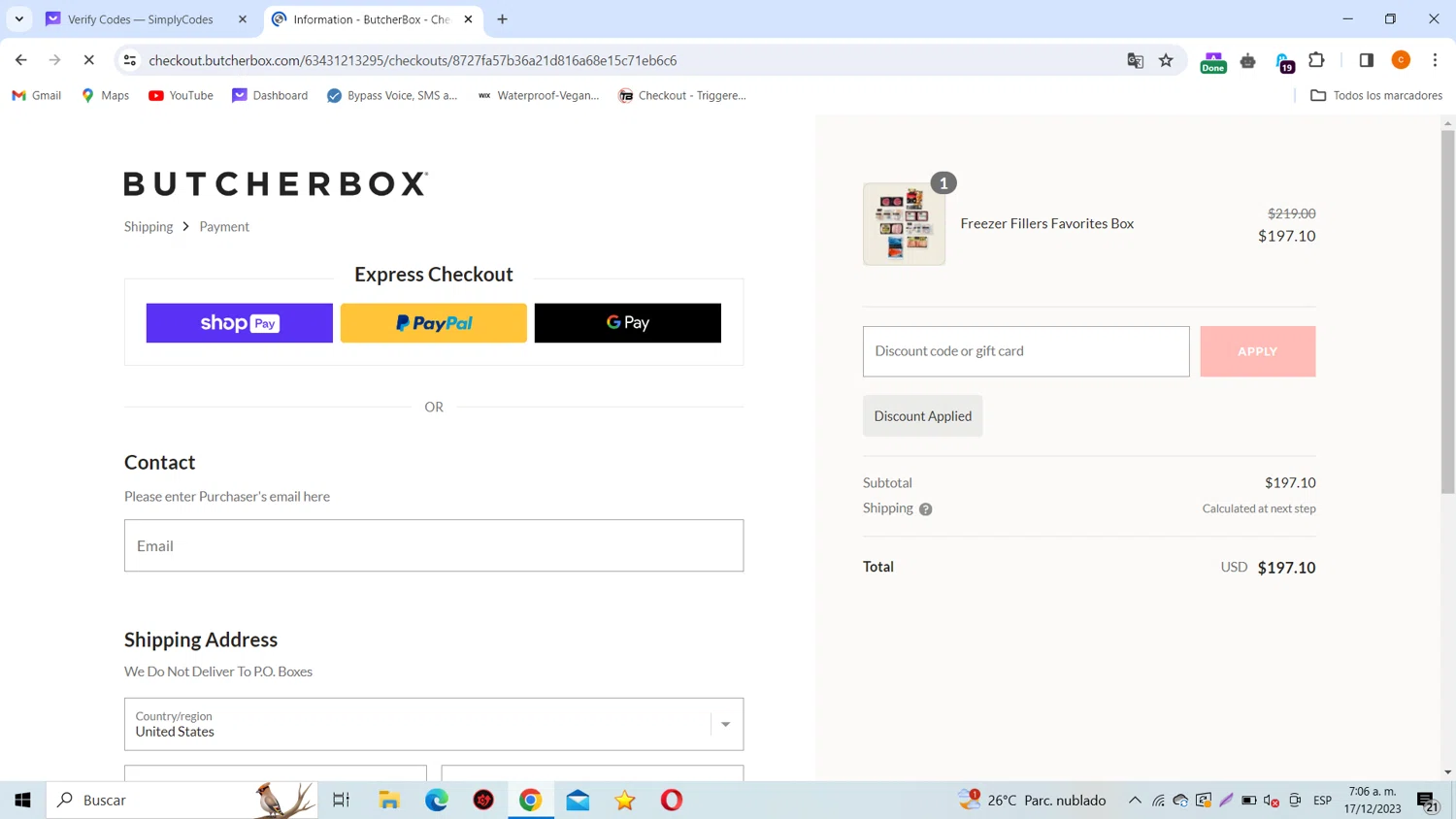1456x819 pixels.
Task: Open Task View on the taskbar
Action: point(341,800)
